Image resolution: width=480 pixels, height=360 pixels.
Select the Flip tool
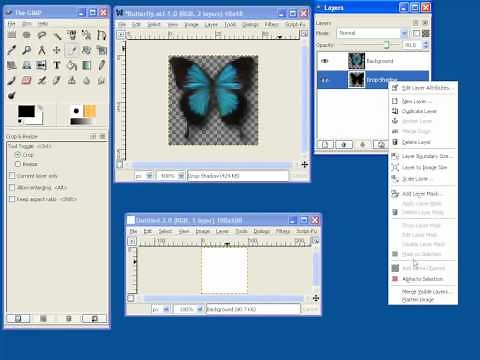(x=42, y=65)
